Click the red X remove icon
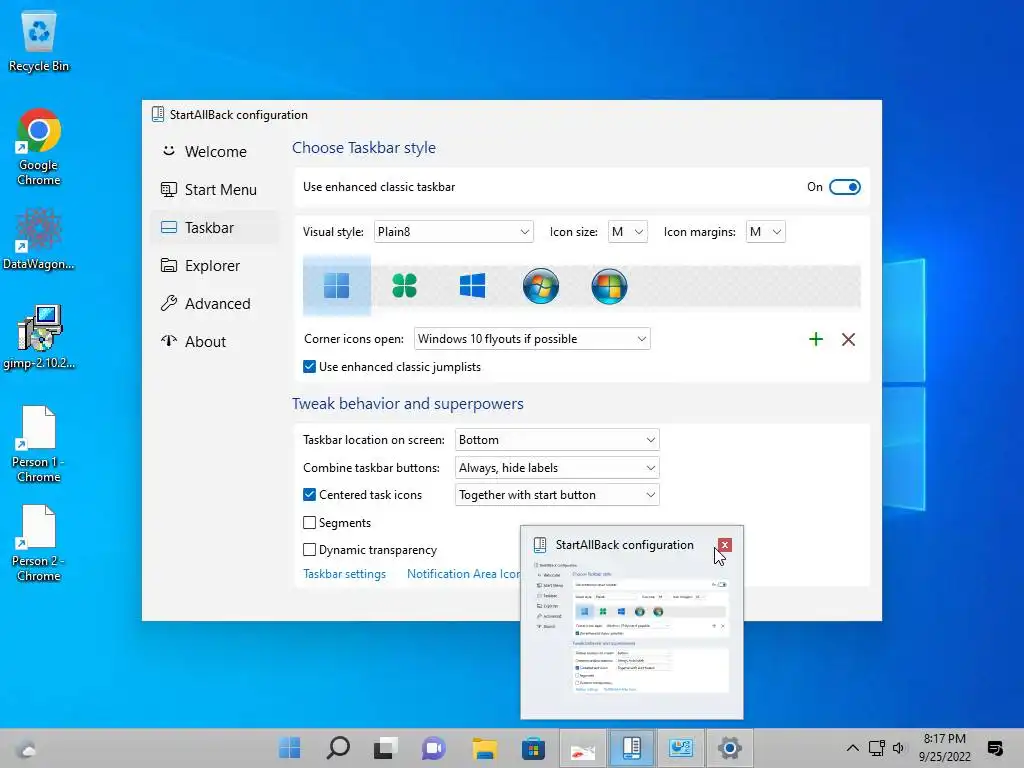 pyautogui.click(x=848, y=339)
